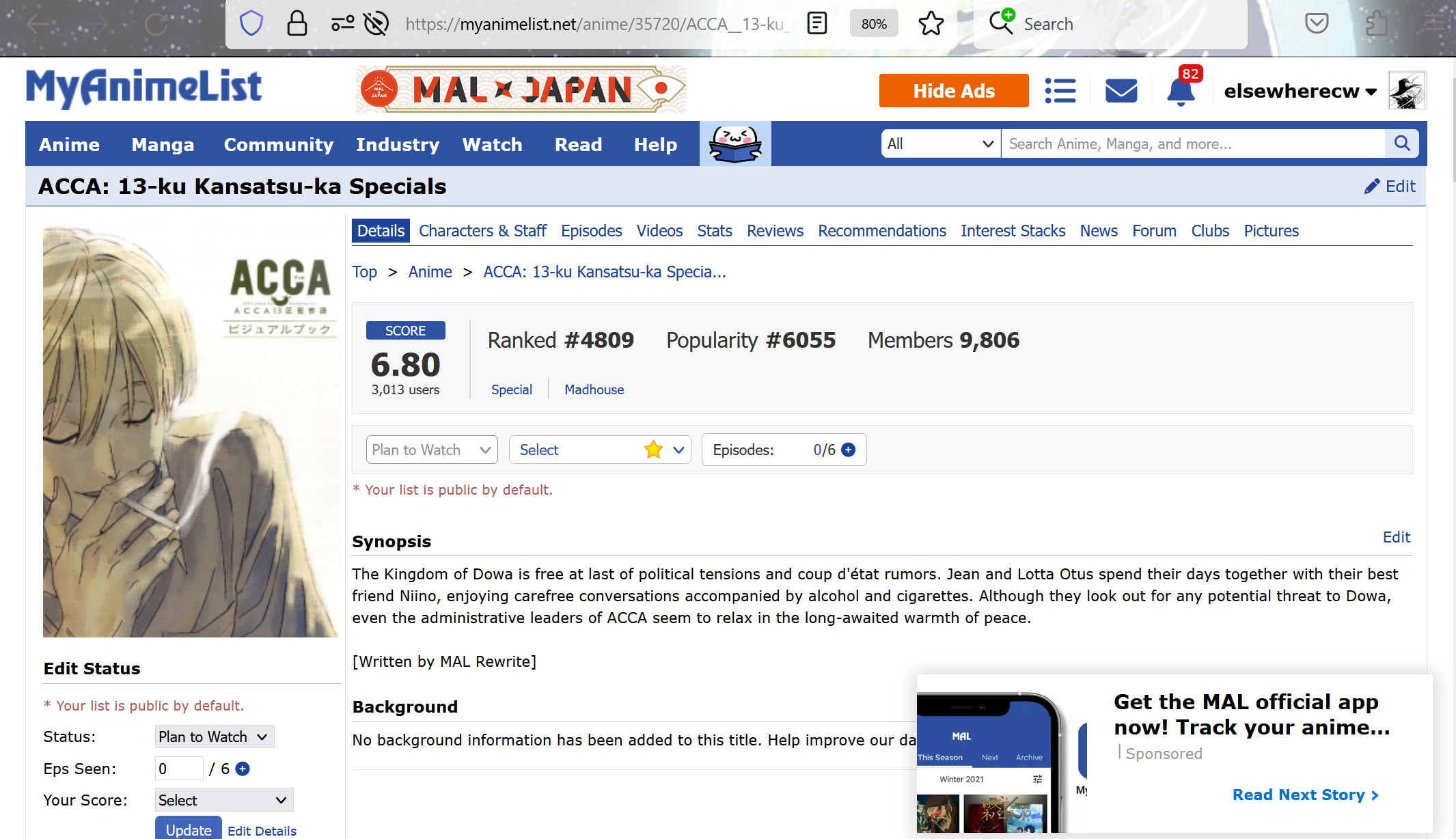Click the magnifier search submit icon
The image size is (1456, 839).
[x=1402, y=143]
